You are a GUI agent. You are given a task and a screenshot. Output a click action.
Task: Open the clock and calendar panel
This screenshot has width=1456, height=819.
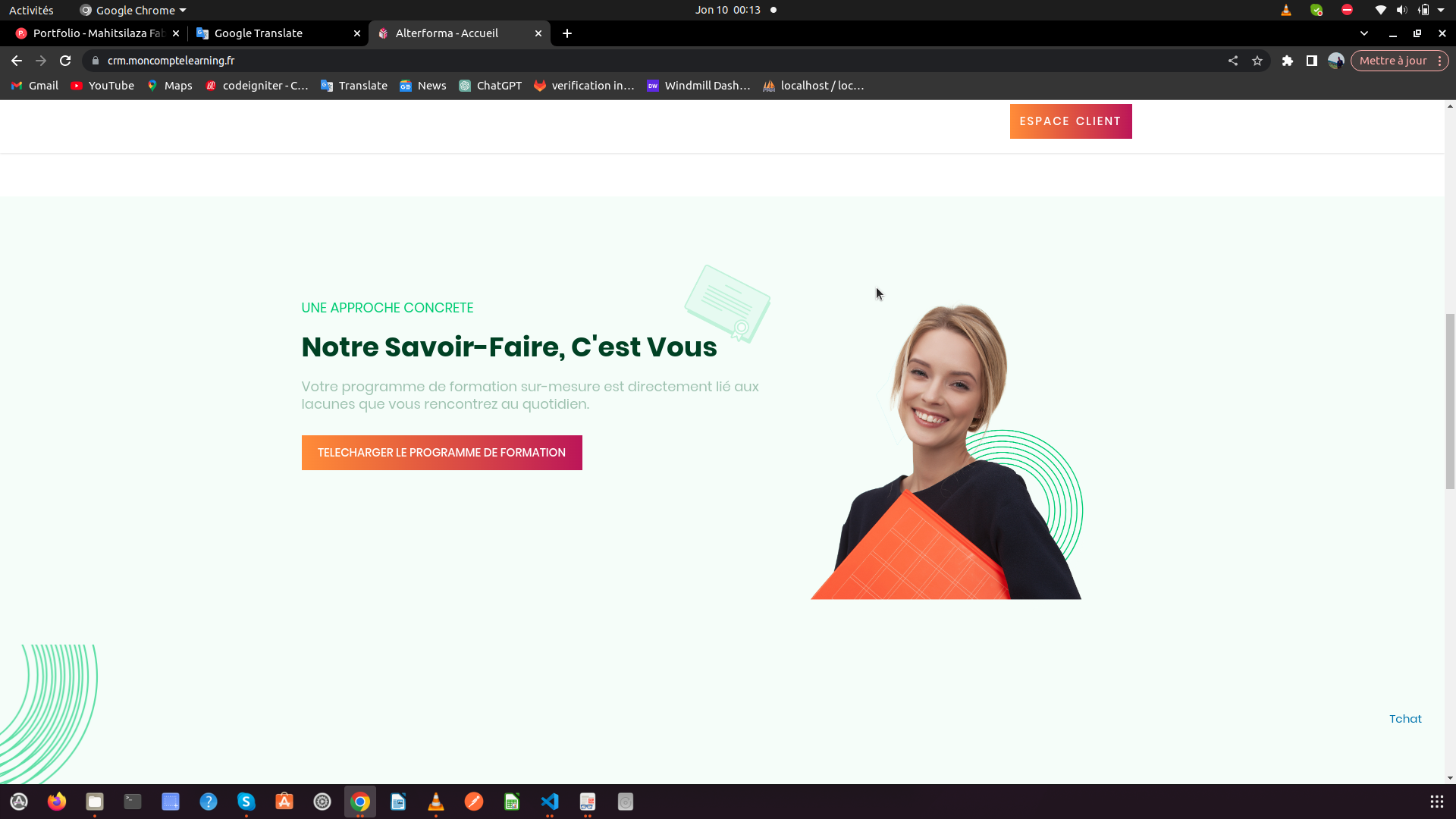tap(728, 10)
